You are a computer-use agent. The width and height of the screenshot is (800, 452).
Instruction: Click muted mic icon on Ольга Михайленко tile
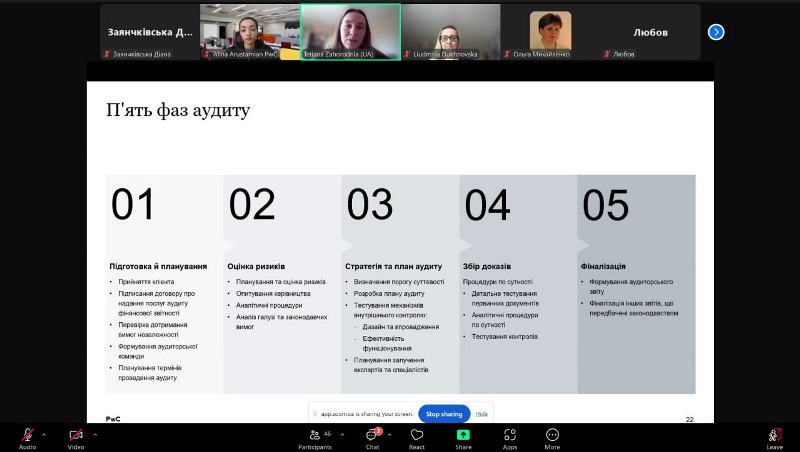click(x=507, y=54)
